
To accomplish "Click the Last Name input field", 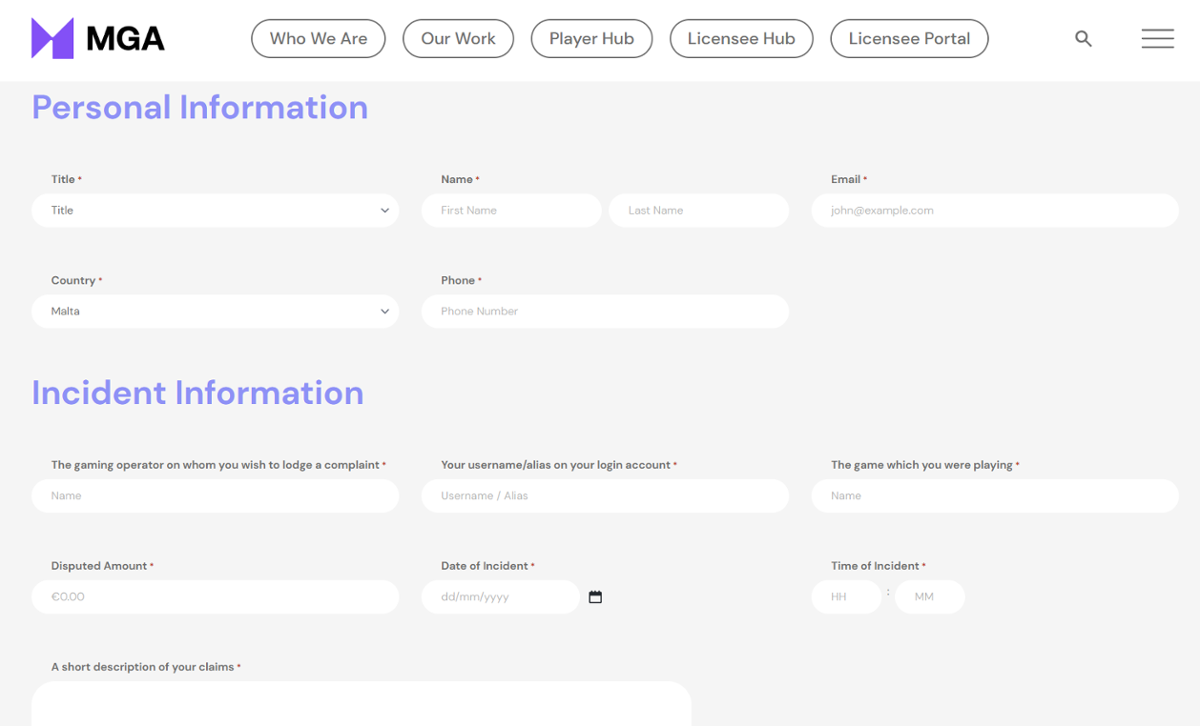I will pos(698,210).
